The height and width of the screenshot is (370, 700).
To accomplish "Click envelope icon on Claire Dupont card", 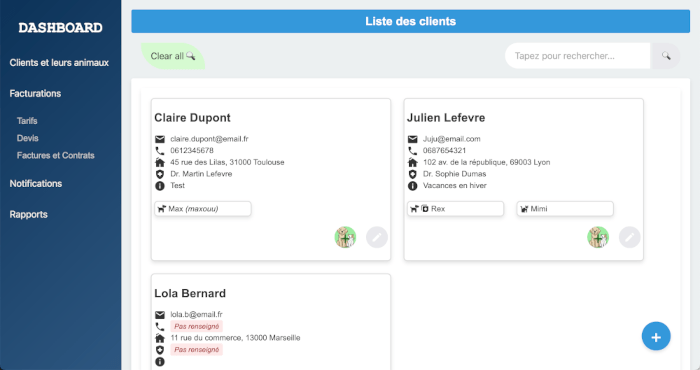I will (x=160, y=139).
